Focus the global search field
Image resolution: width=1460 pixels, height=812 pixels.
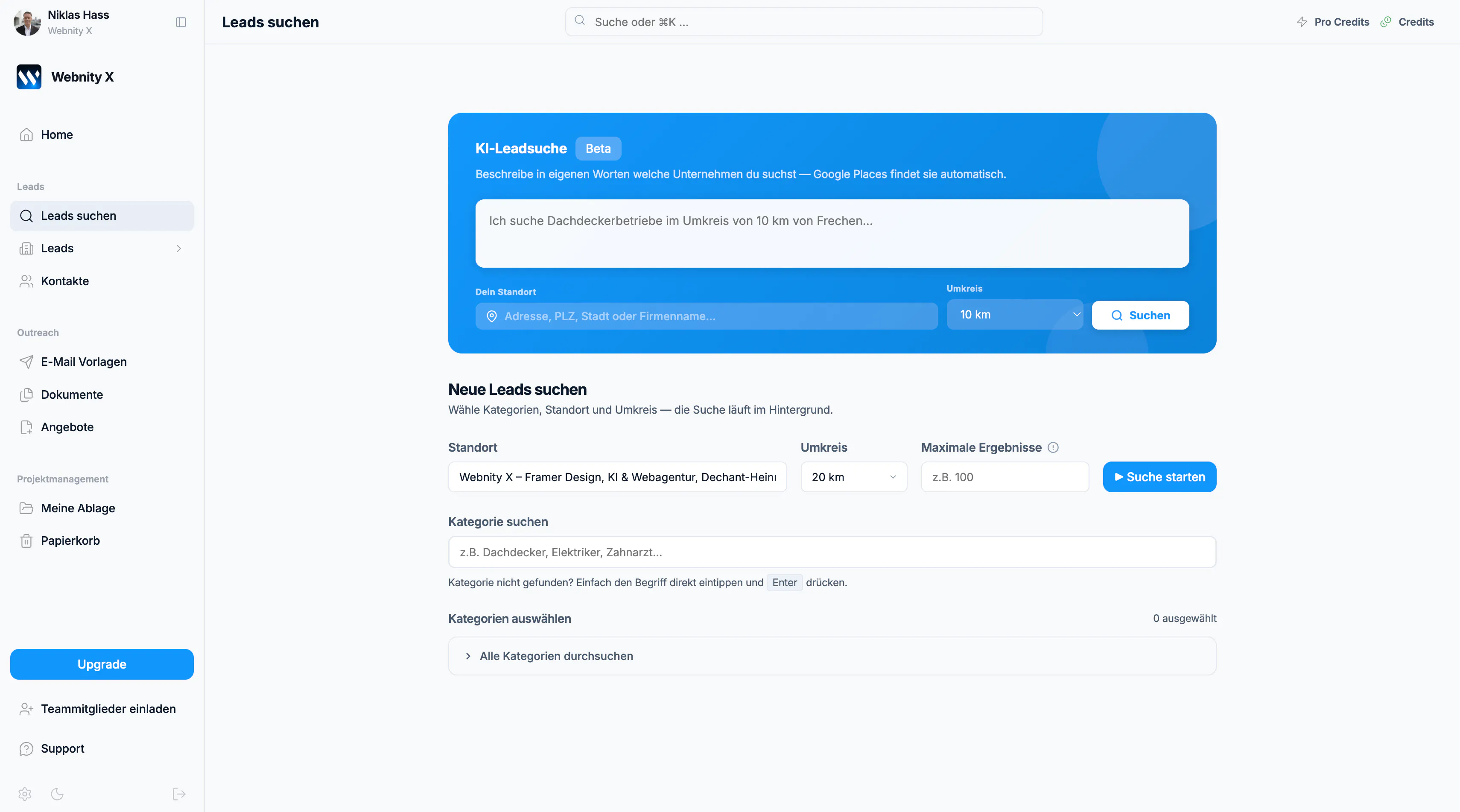click(x=804, y=22)
